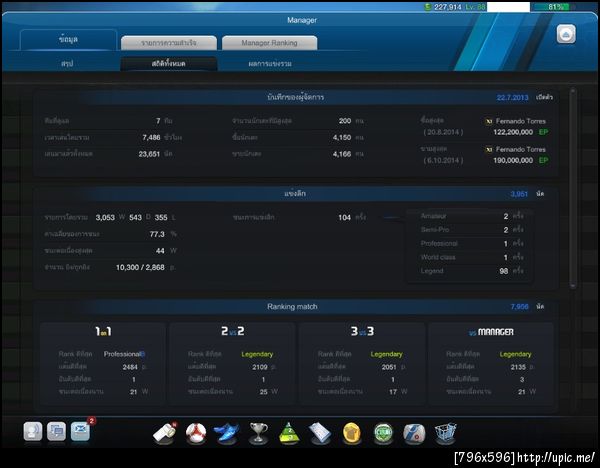The width and height of the screenshot is (600, 468).
Task: Click the 104 league wins value
Action: (x=344, y=217)
